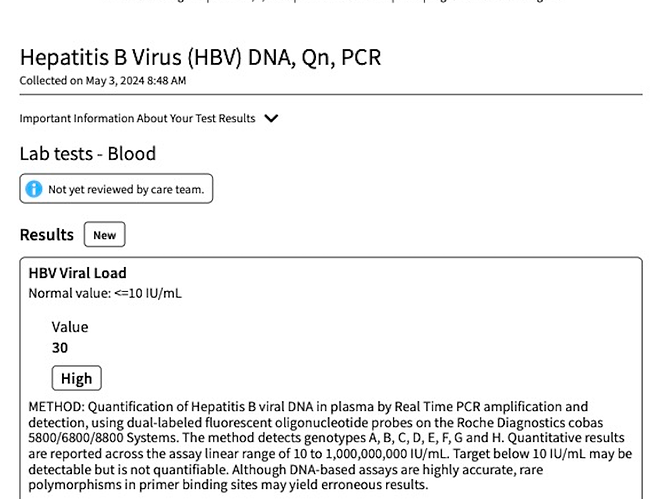Image resolution: width=667 pixels, height=499 pixels.
Task: Click the Normal value <=10 IU/mL text
Action: point(105,294)
